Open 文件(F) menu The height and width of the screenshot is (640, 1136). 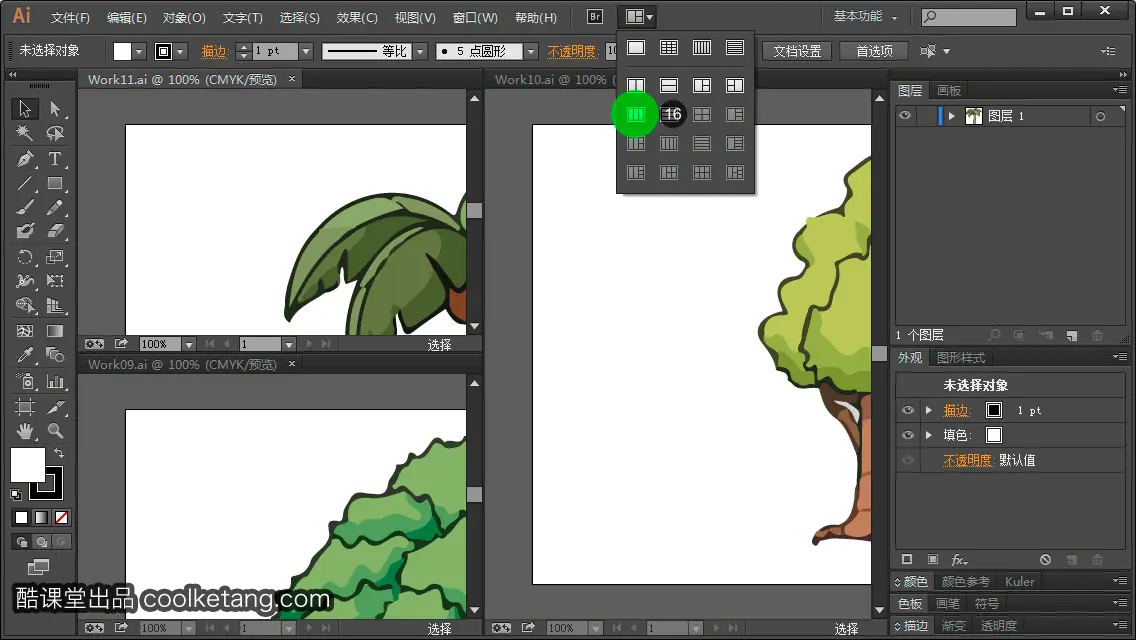tap(70, 17)
